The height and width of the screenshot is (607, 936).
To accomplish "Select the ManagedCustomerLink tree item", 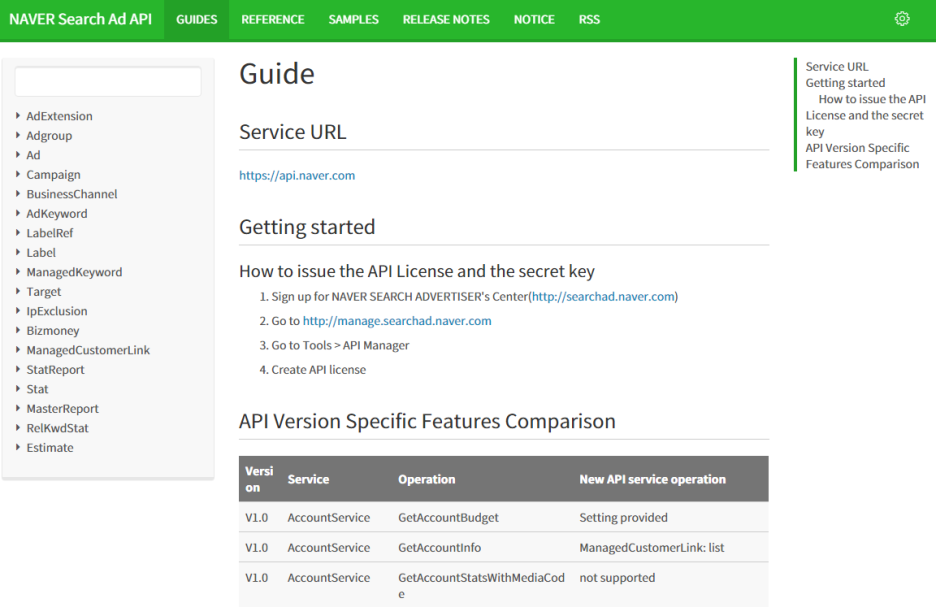I will pos(88,350).
